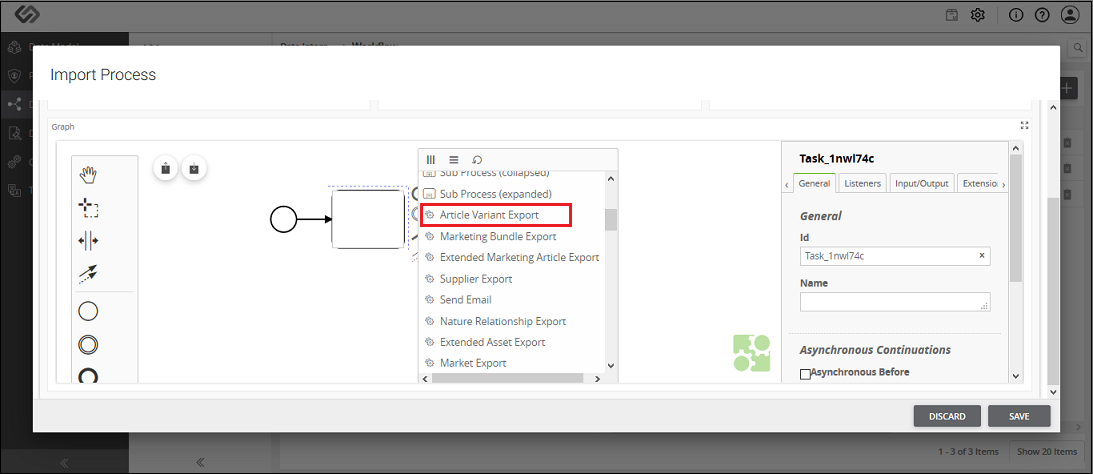Click the download diagram round button
This screenshot has width=1093, height=474.
coord(194,168)
